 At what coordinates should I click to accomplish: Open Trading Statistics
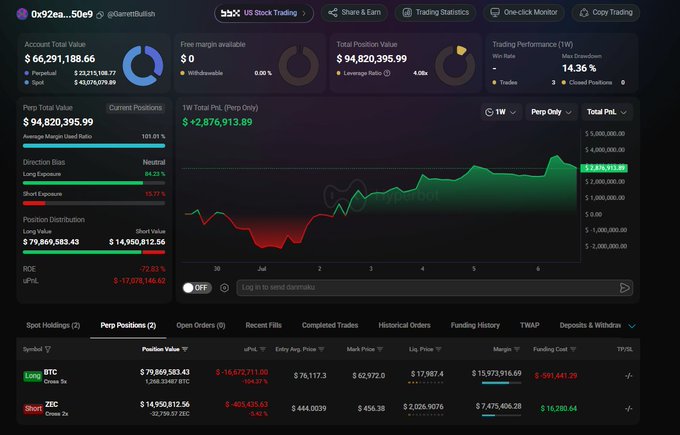[435, 12]
